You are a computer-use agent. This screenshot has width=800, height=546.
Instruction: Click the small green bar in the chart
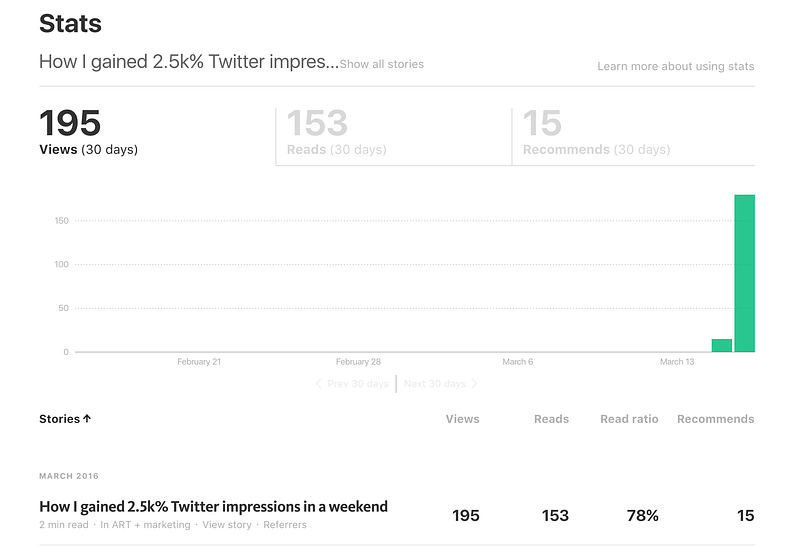click(722, 345)
